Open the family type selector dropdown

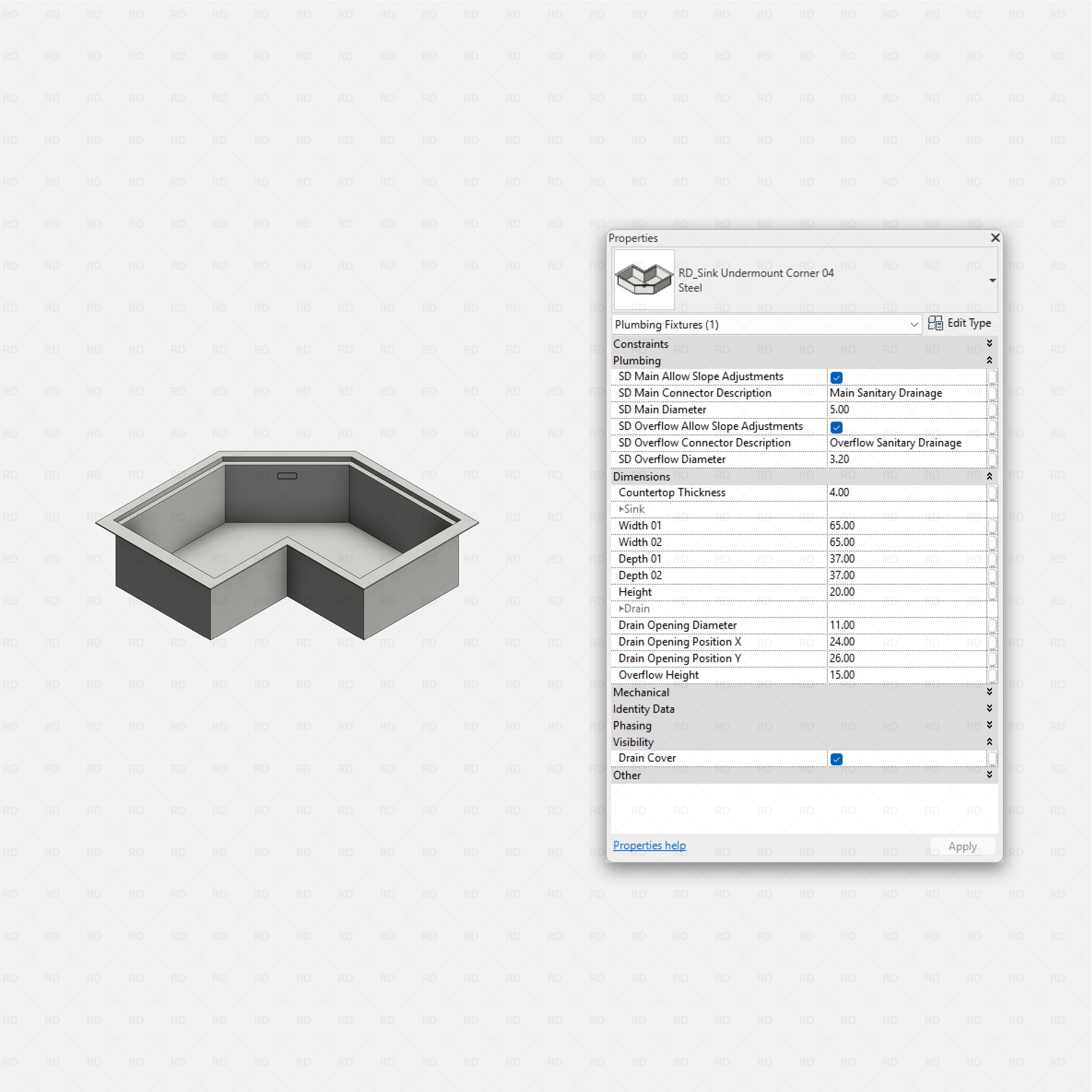[992, 280]
